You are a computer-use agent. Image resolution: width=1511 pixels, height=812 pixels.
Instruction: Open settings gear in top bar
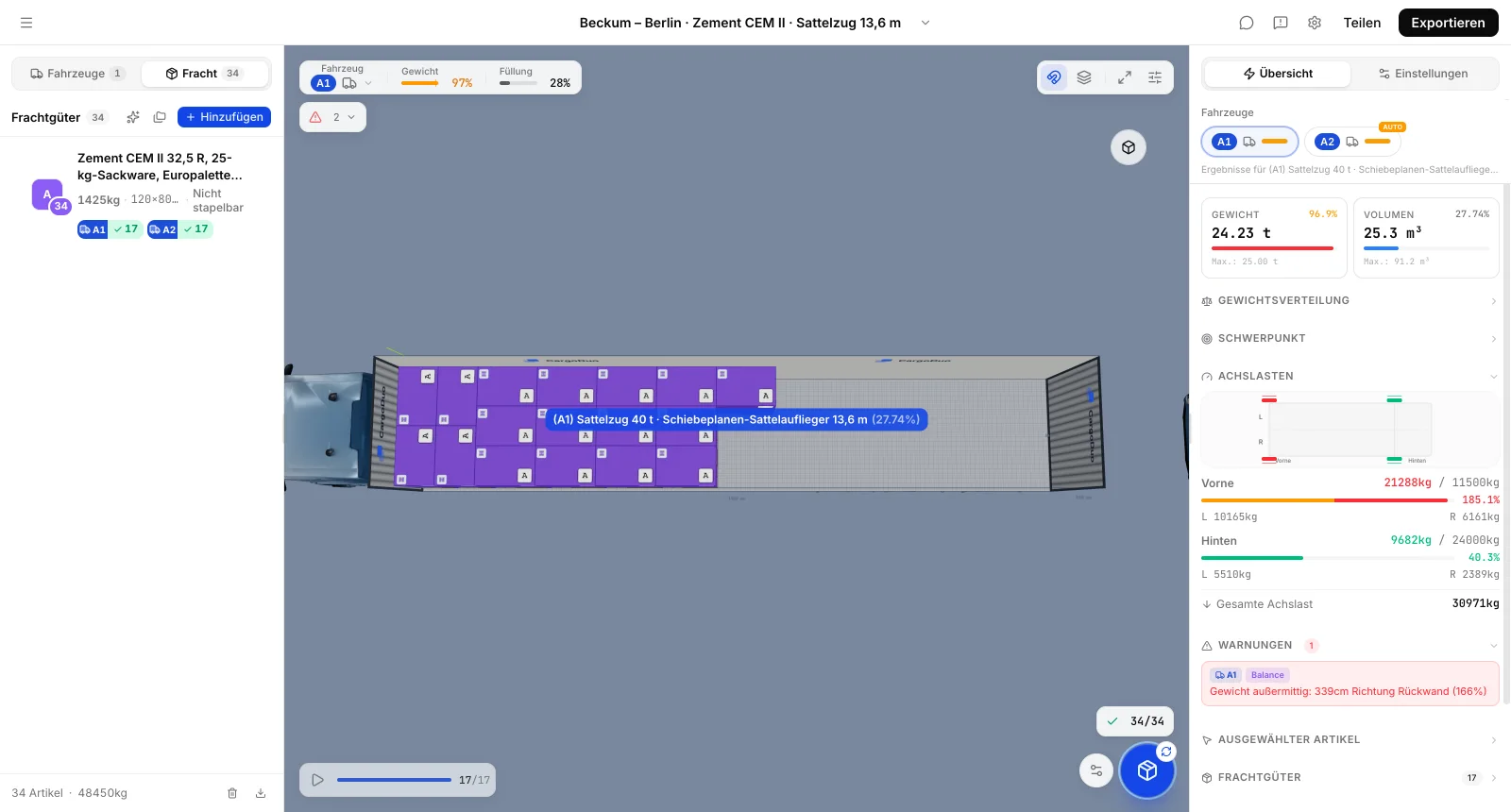point(1315,23)
